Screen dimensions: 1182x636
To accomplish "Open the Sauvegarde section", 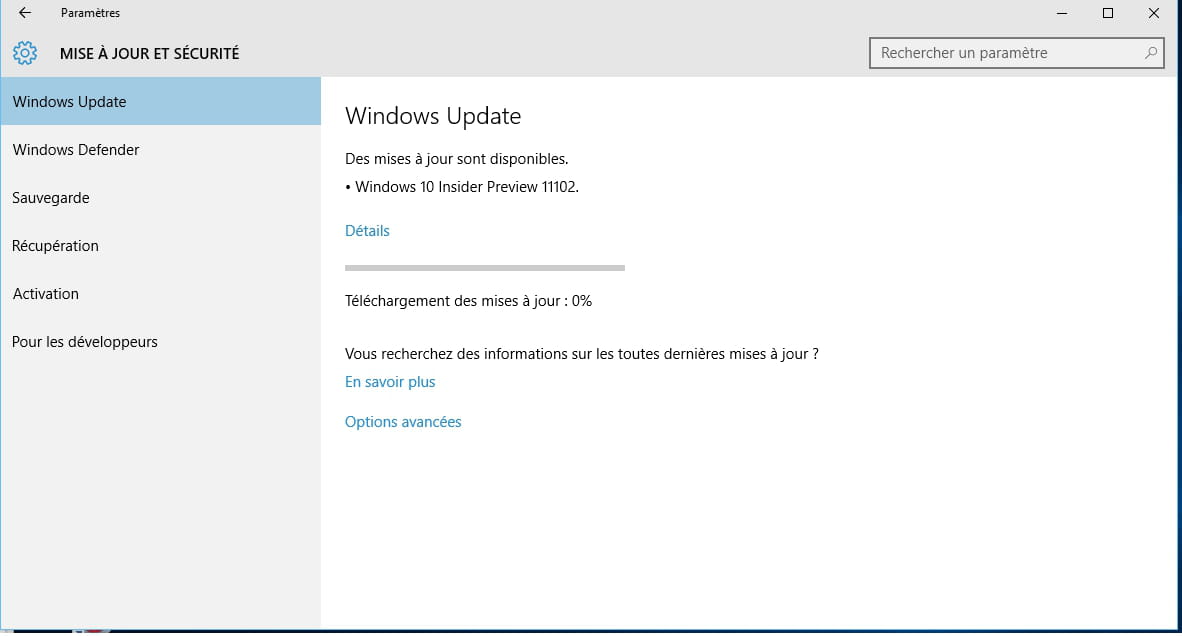I will (x=161, y=198).
